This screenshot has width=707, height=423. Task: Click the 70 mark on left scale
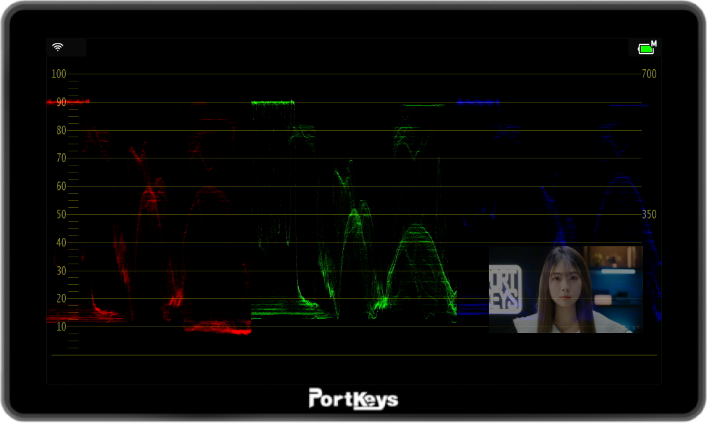coord(60,158)
